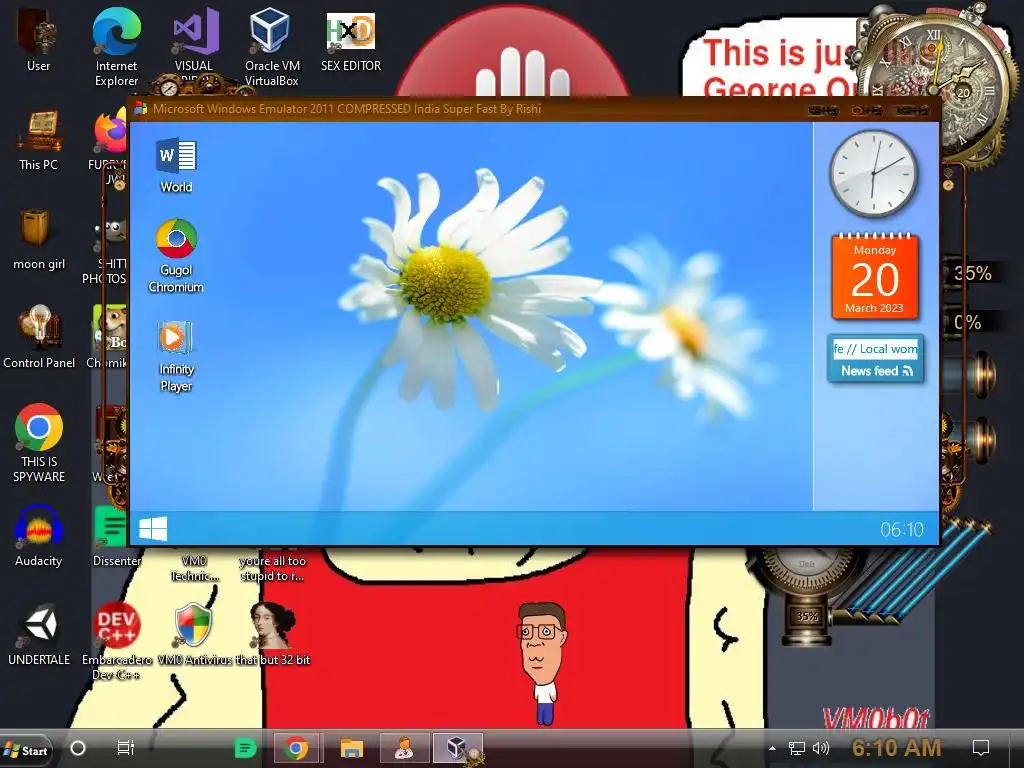Open the volume tray icon

pyautogui.click(x=820, y=748)
